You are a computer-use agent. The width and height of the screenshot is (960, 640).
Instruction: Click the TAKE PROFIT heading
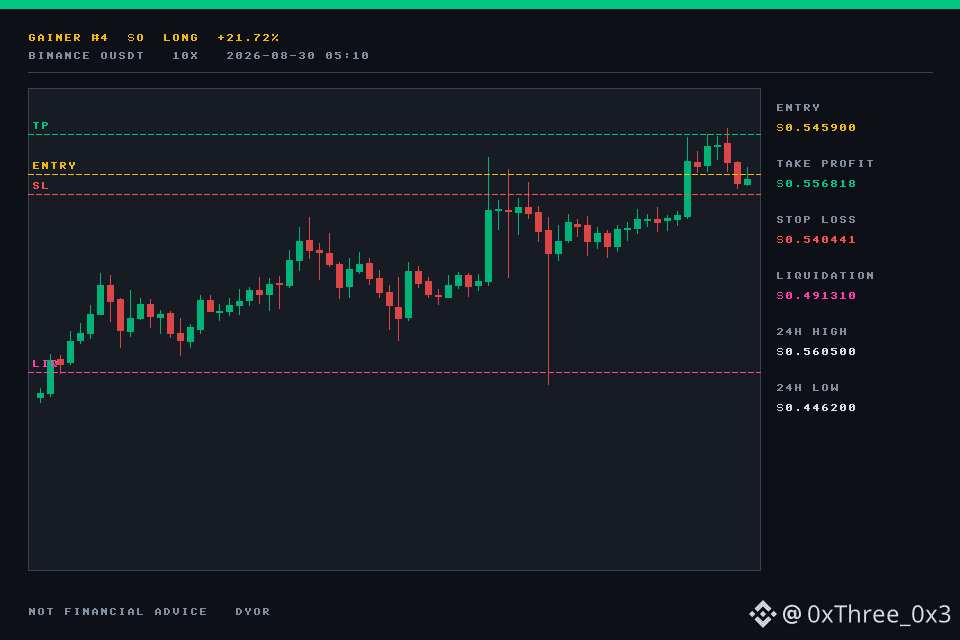825,164
